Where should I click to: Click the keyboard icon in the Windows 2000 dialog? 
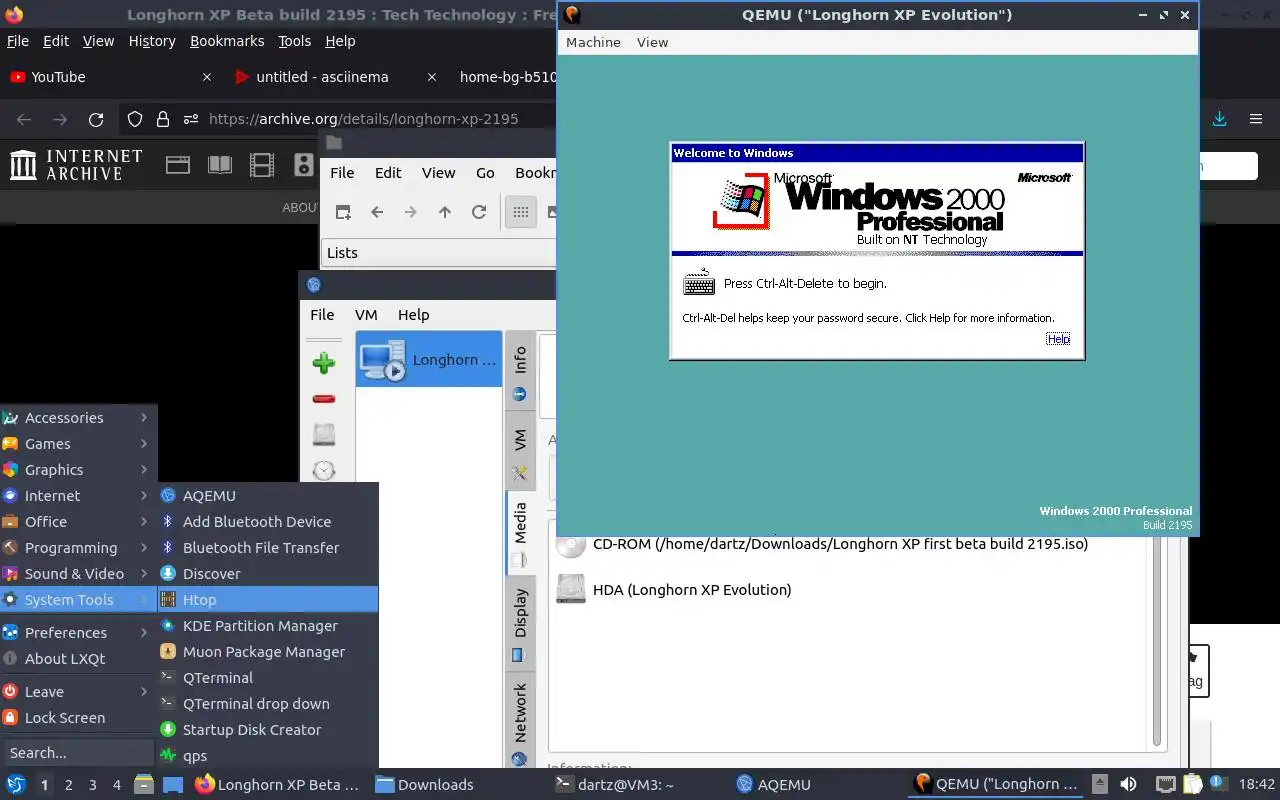point(699,283)
